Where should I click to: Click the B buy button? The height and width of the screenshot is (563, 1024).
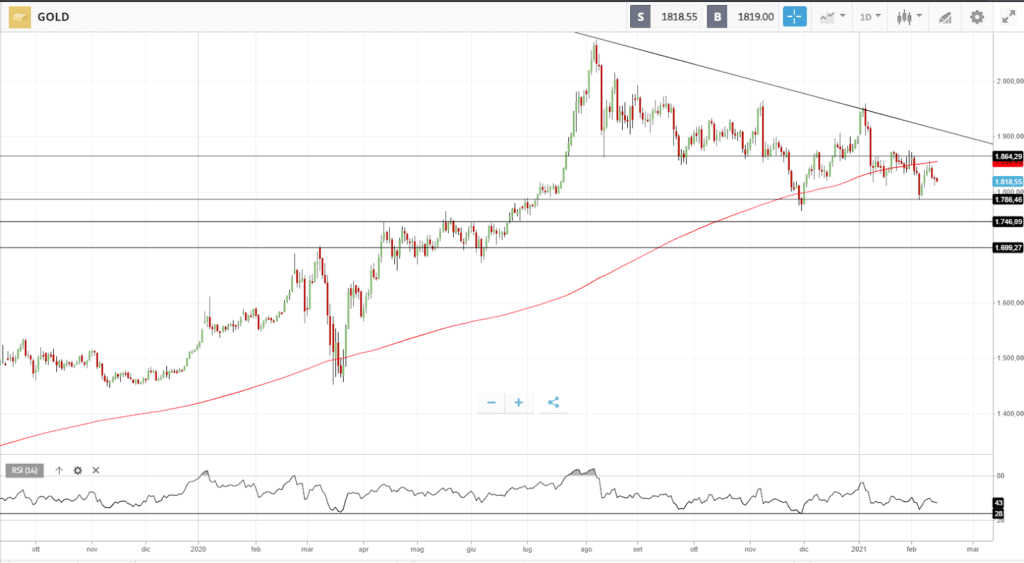pos(717,17)
